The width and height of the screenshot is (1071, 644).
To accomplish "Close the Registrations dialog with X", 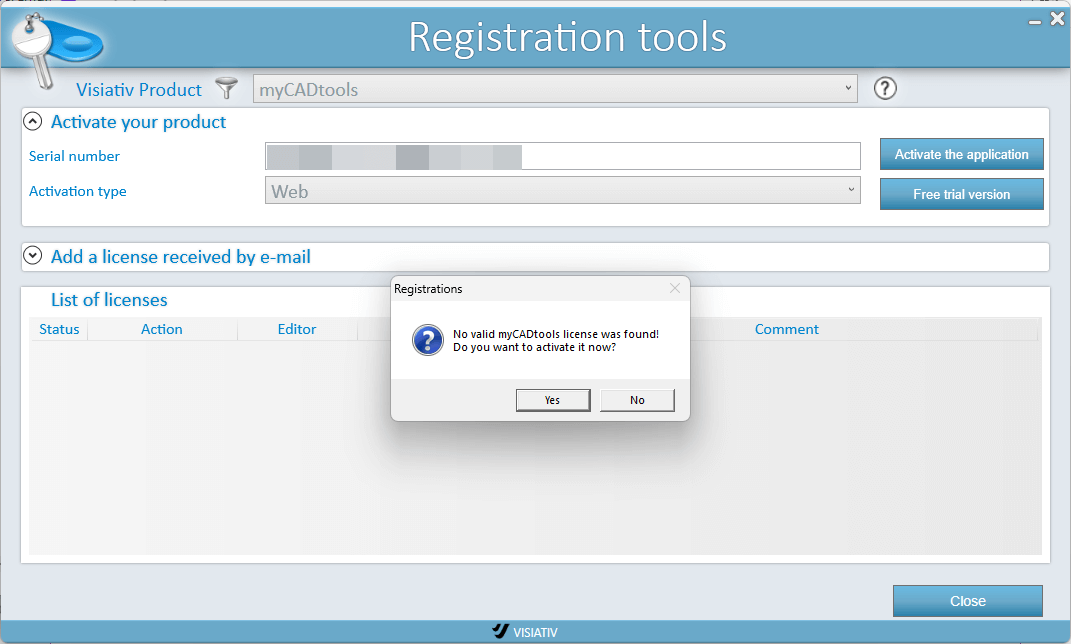I will point(675,288).
